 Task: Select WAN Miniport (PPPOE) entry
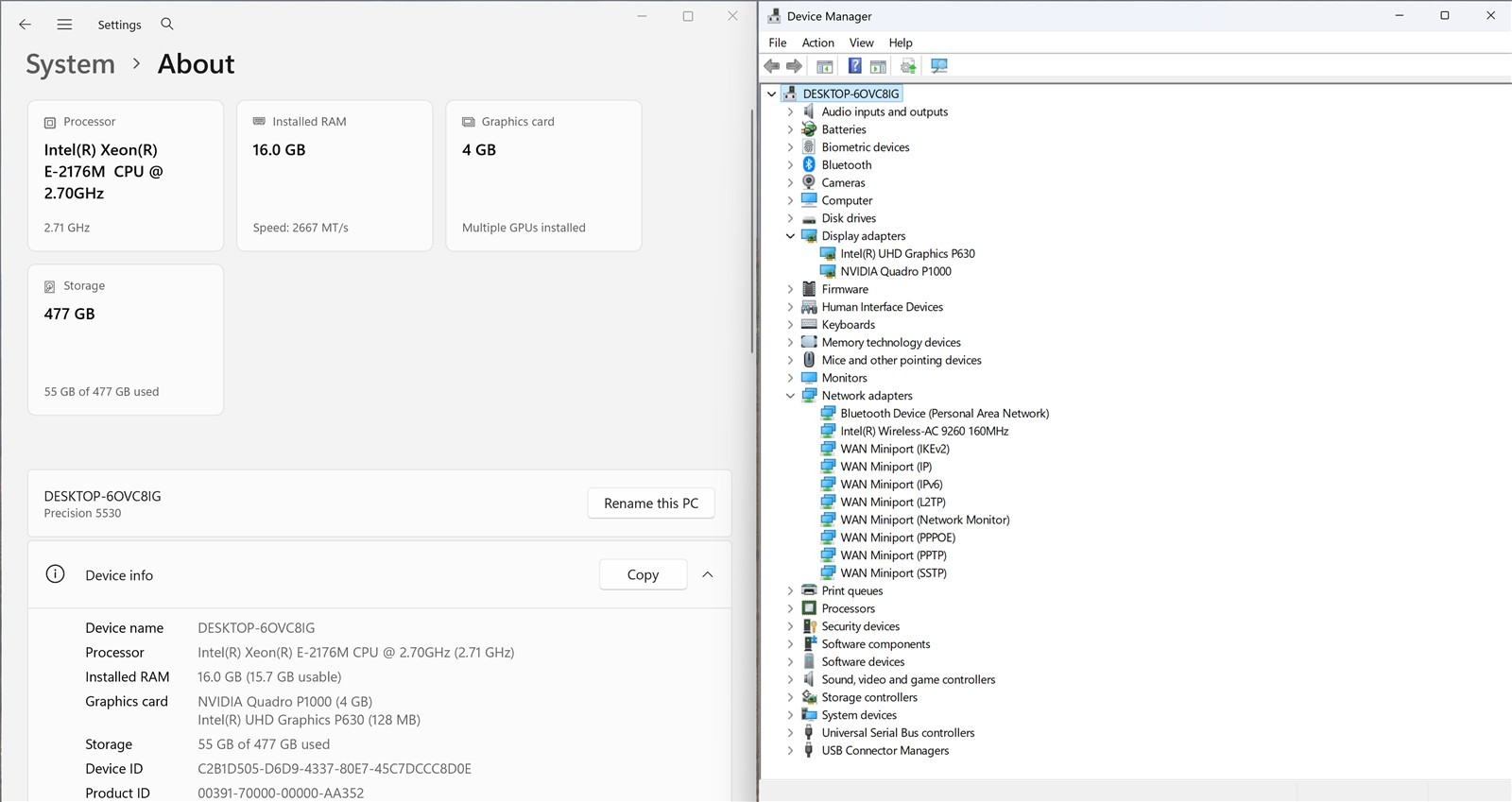click(x=898, y=538)
